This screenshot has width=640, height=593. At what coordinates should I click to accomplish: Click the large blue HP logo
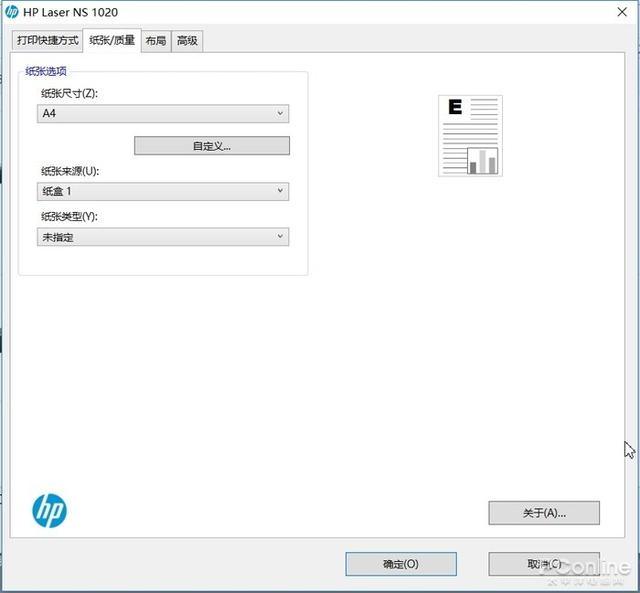(x=49, y=511)
